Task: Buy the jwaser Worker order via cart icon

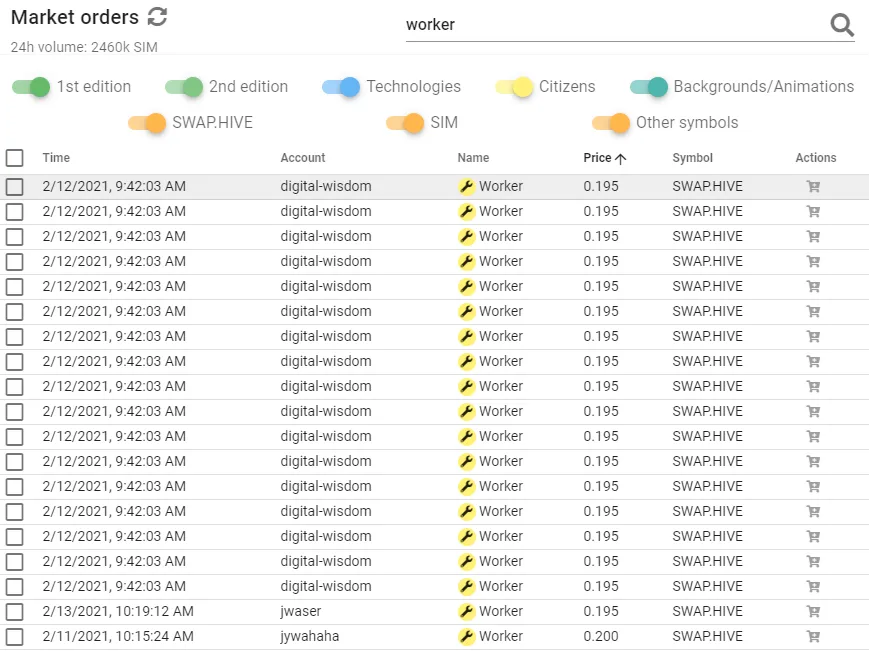Action: click(813, 611)
